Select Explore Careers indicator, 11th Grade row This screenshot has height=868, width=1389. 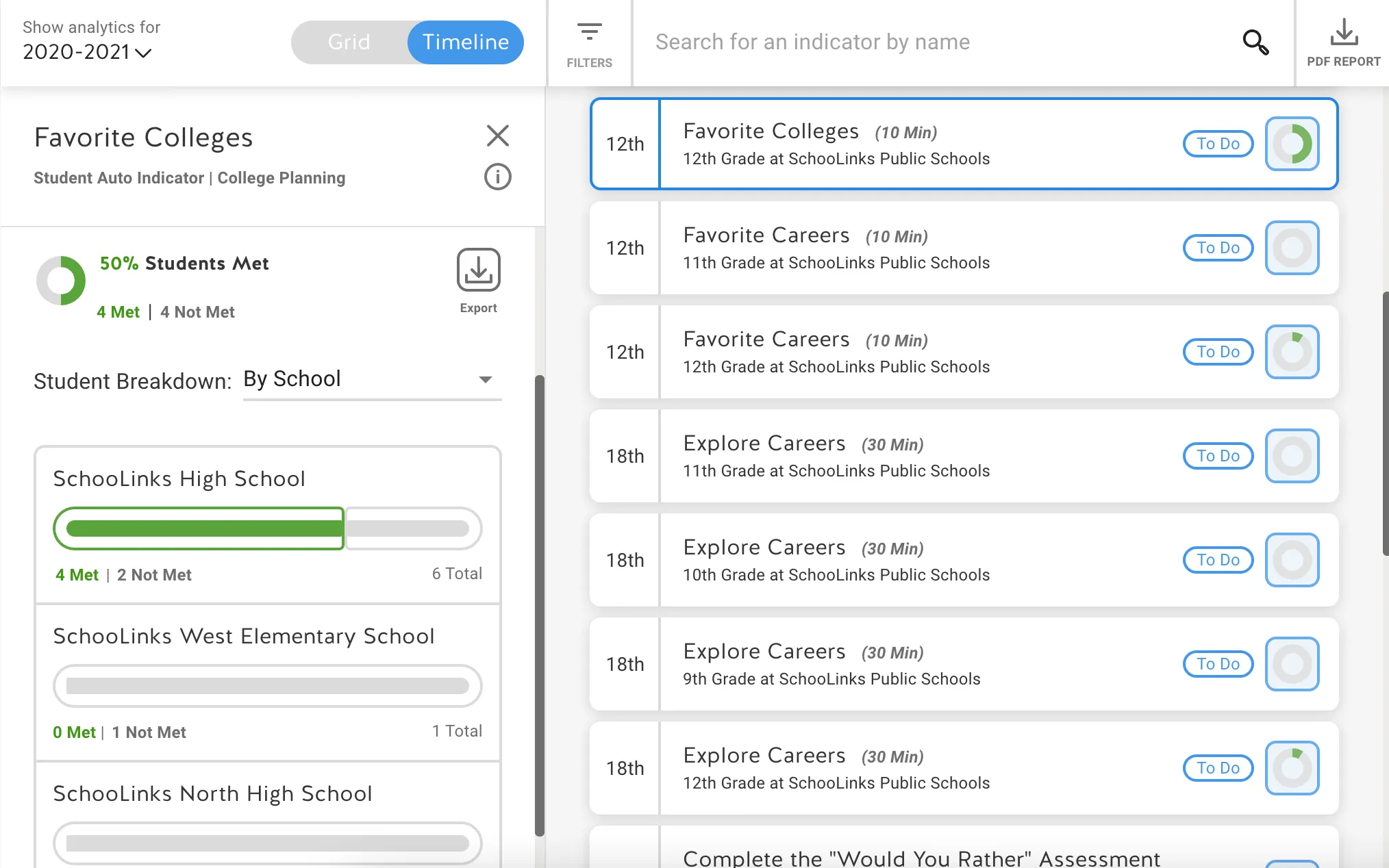964,456
